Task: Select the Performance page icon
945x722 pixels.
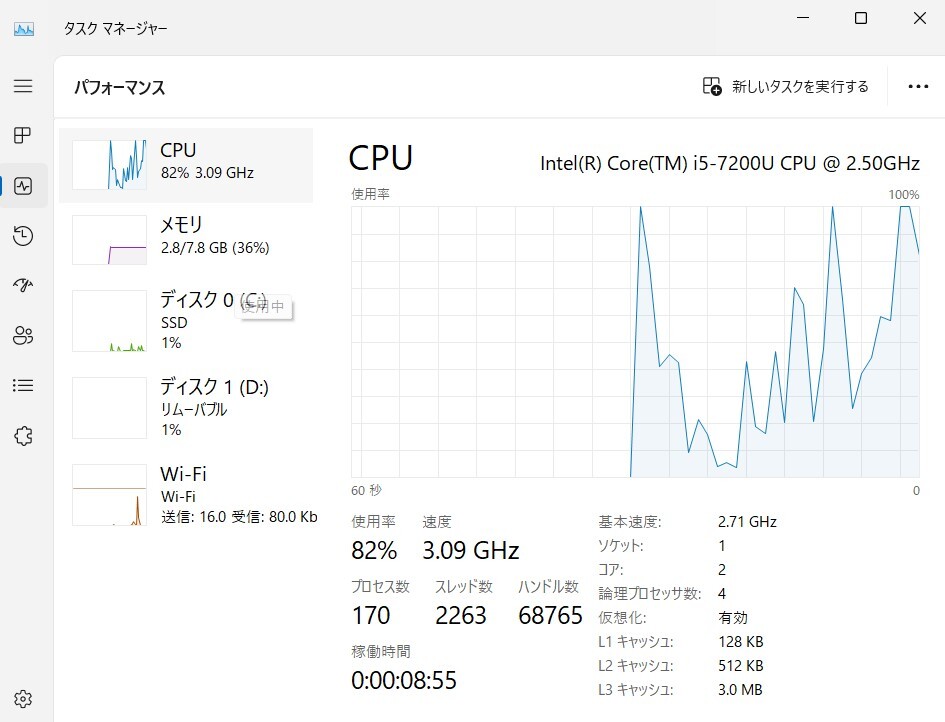Action: (23, 186)
